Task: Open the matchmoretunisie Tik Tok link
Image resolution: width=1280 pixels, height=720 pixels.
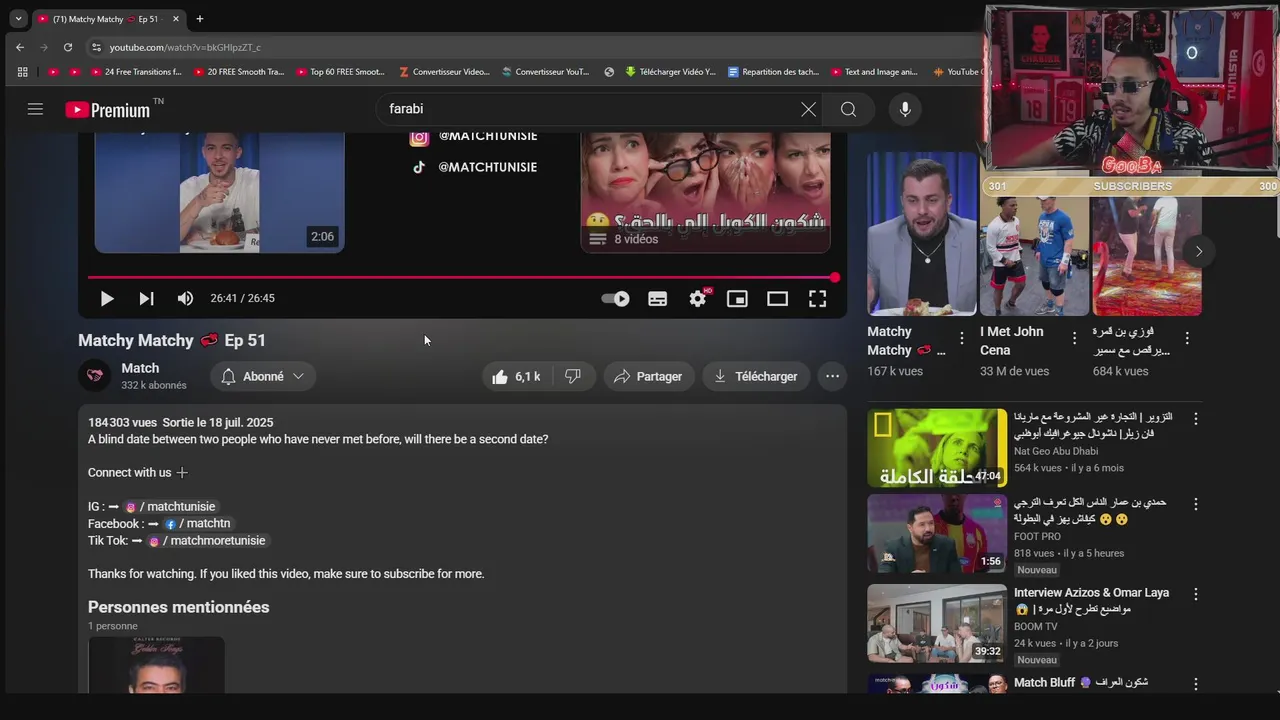Action: 208,541
